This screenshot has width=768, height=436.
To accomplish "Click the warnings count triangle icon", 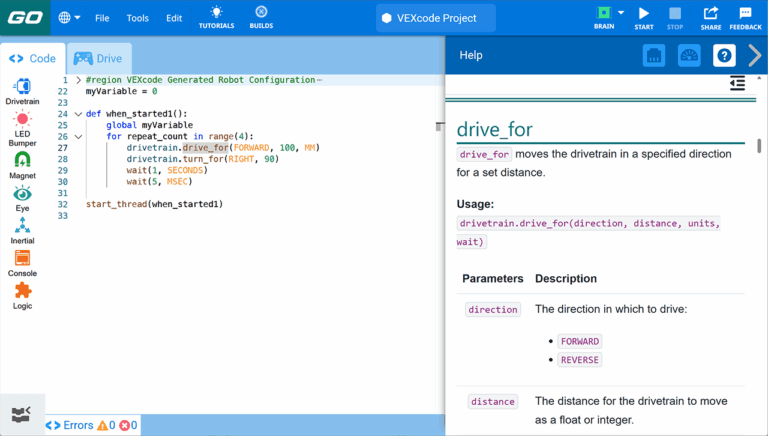I will pos(102,425).
